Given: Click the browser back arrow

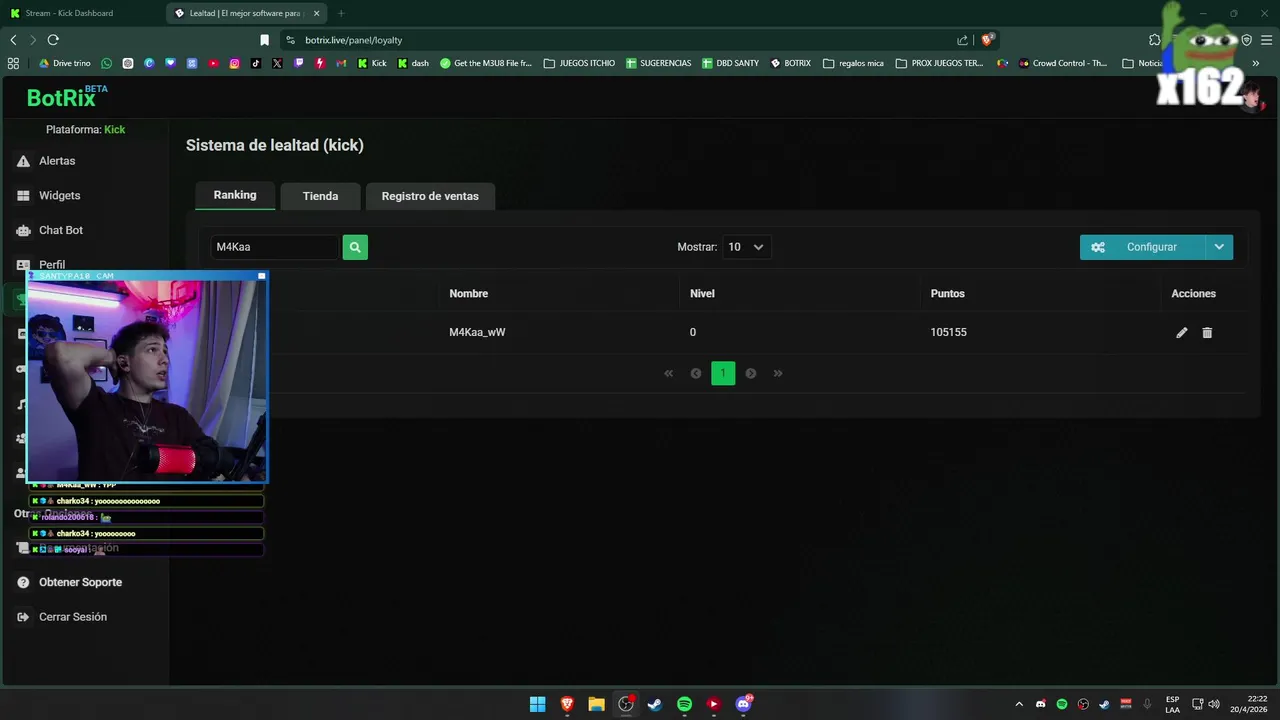Looking at the screenshot, I should tap(13, 40).
